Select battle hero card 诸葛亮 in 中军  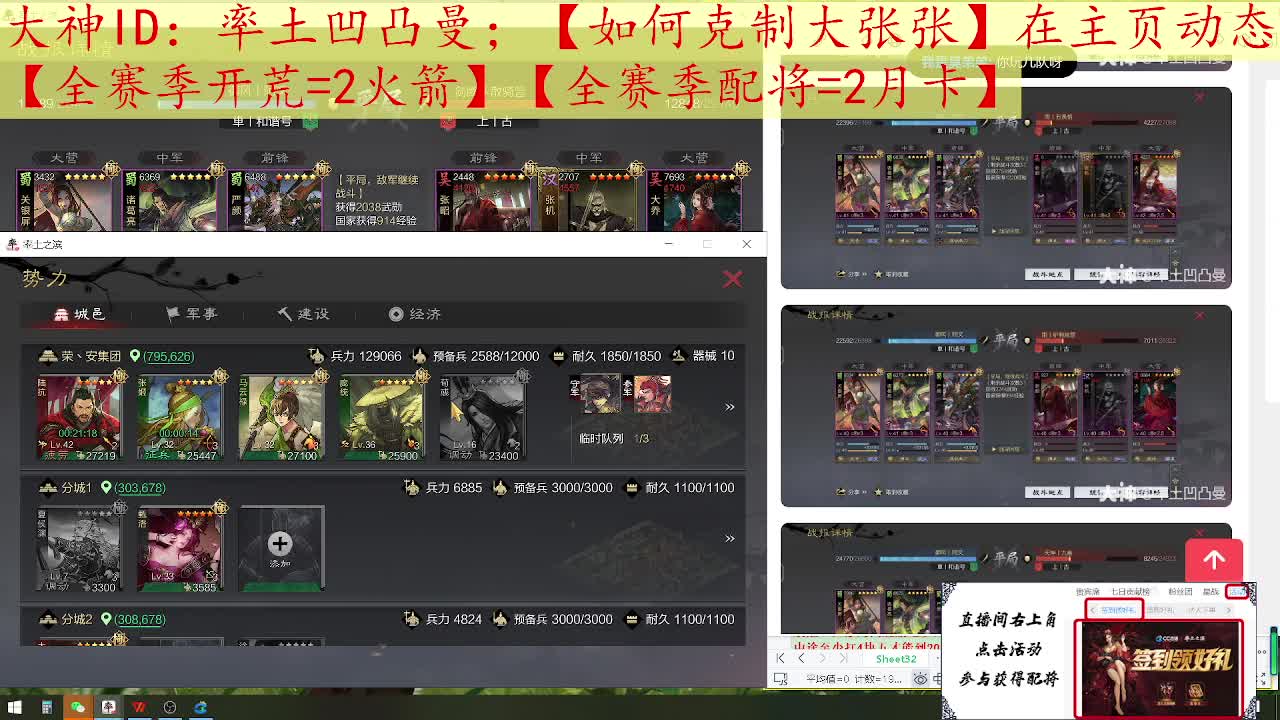(170, 199)
